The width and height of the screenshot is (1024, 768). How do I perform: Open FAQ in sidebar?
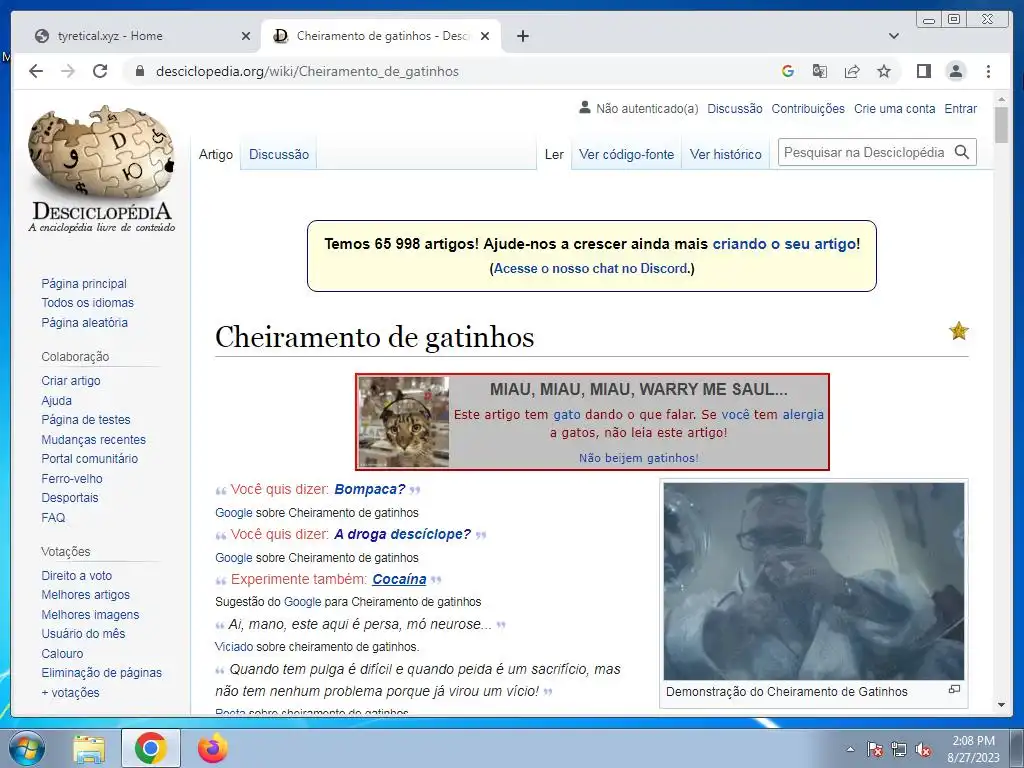tap(53, 517)
